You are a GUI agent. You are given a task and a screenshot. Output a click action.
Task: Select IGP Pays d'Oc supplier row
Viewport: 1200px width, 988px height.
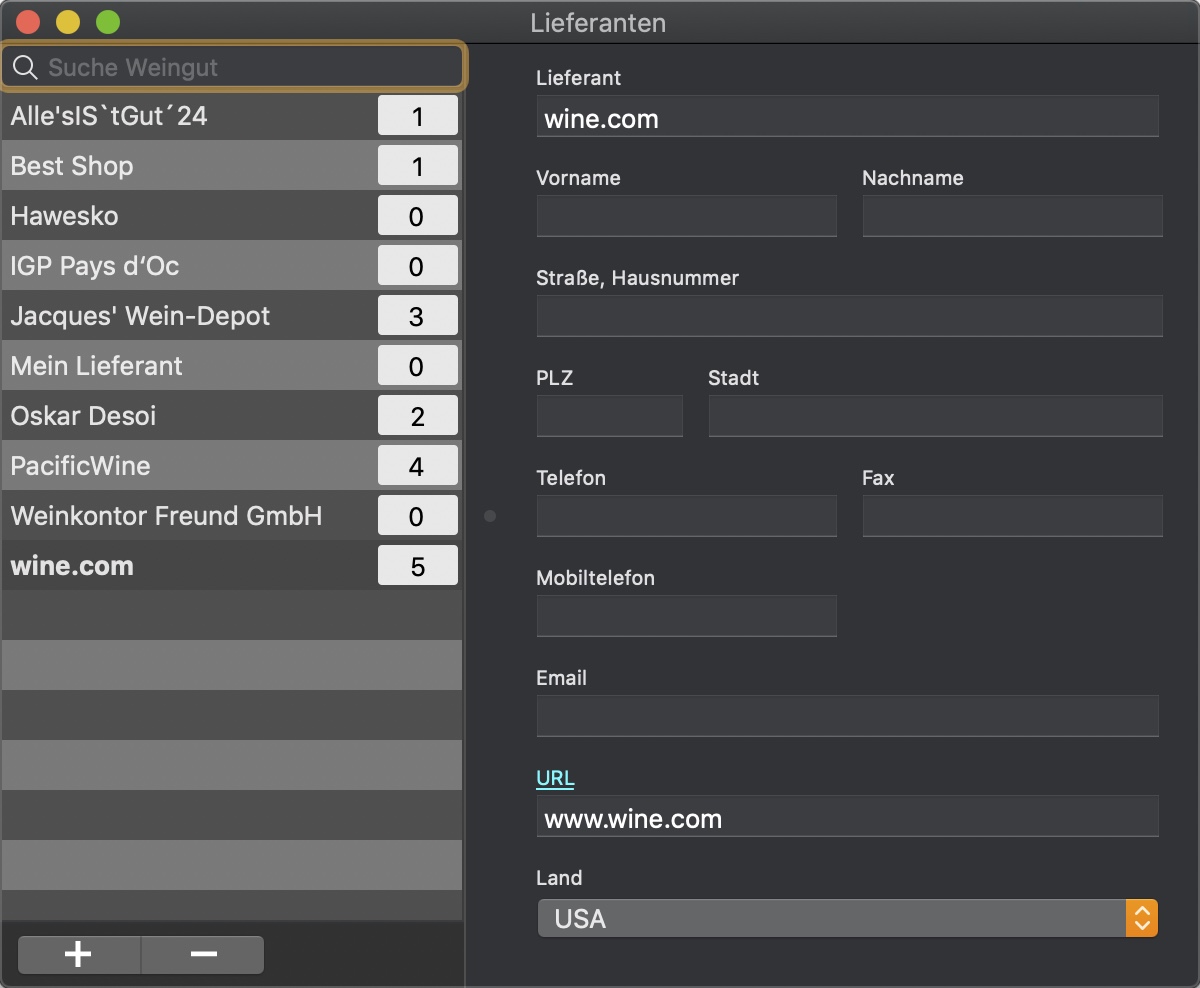(x=232, y=266)
